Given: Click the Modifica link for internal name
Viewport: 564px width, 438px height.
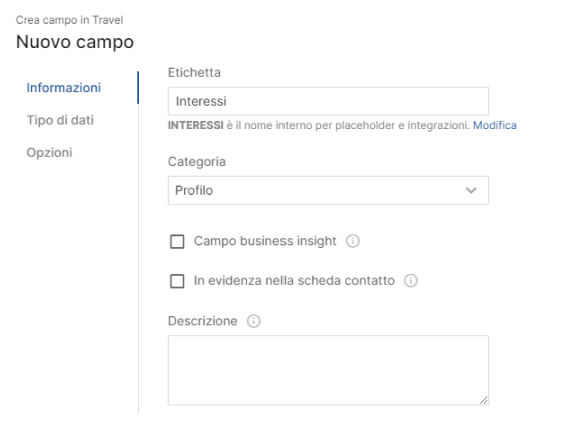Looking at the screenshot, I should coord(495,125).
